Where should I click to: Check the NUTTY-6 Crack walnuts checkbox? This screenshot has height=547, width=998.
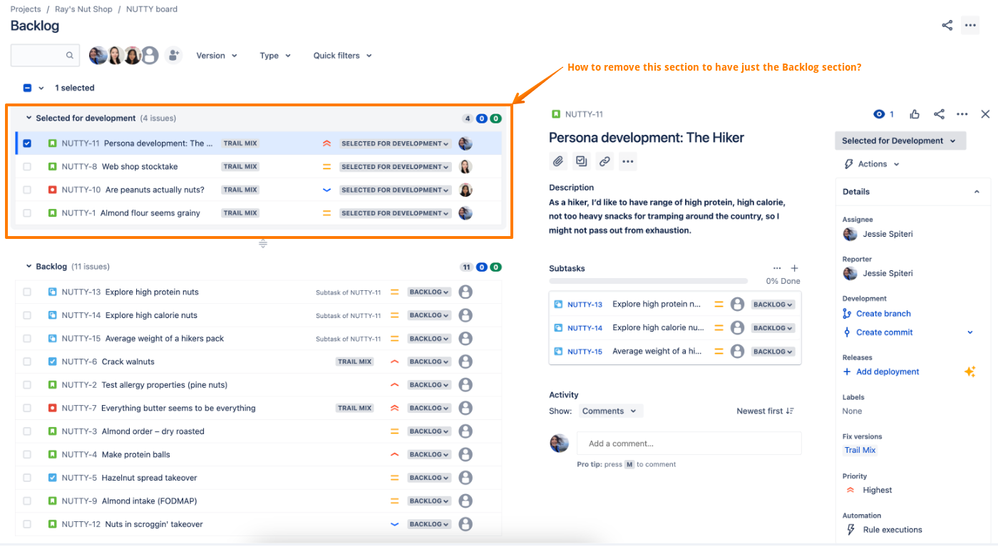click(x=27, y=361)
